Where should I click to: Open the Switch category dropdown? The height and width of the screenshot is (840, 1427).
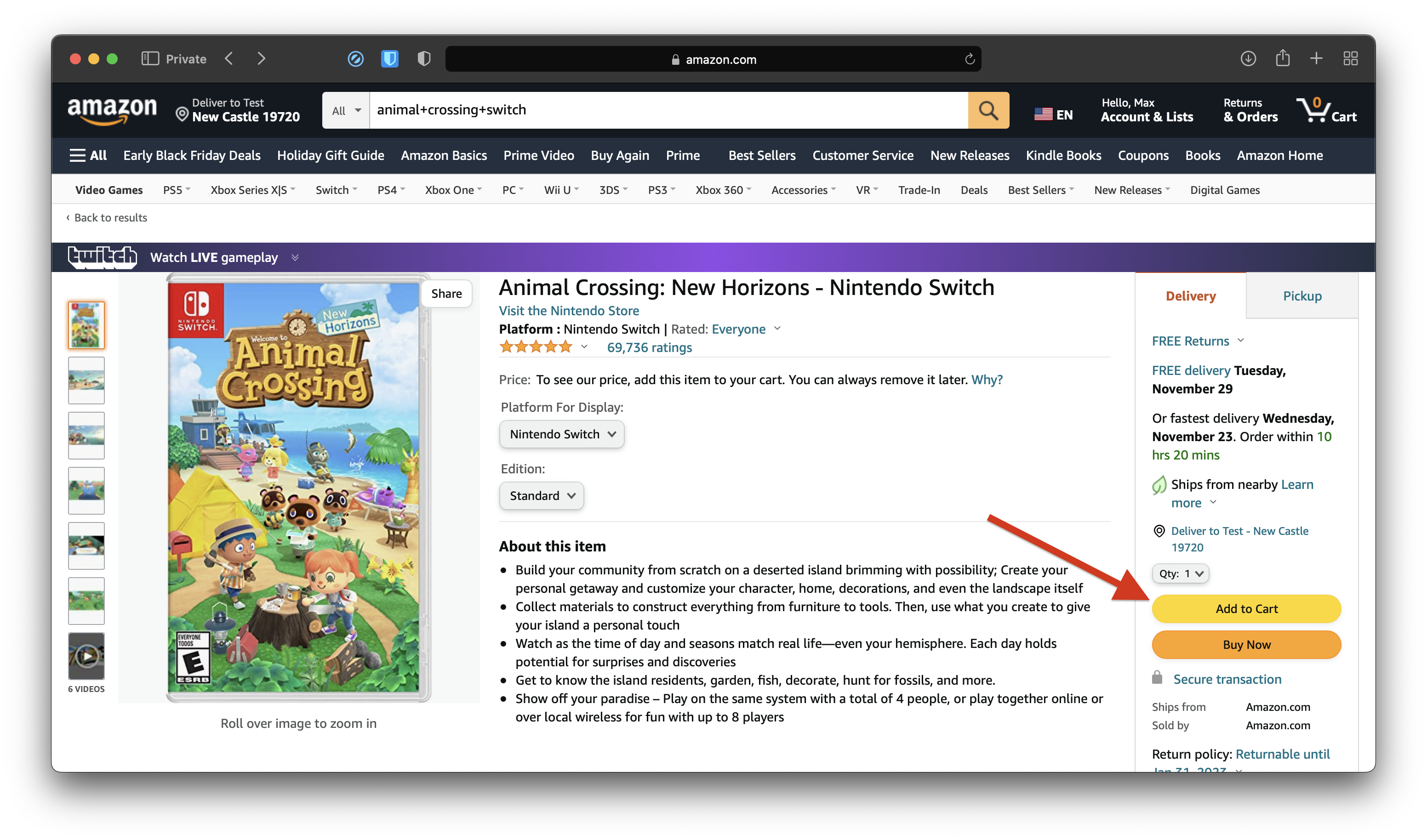[337, 190]
